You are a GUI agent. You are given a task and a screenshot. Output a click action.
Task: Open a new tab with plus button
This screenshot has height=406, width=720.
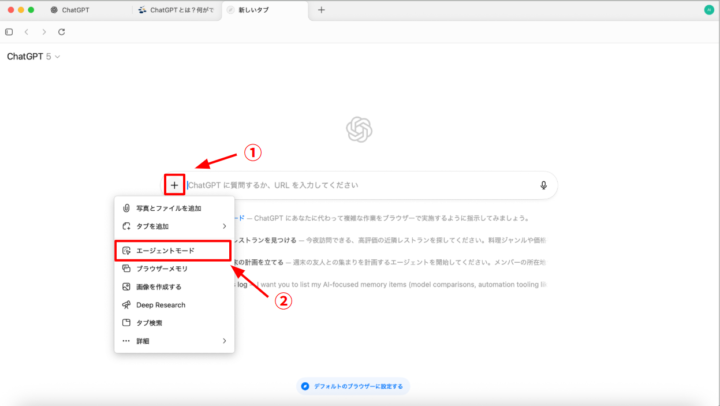(x=321, y=10)
